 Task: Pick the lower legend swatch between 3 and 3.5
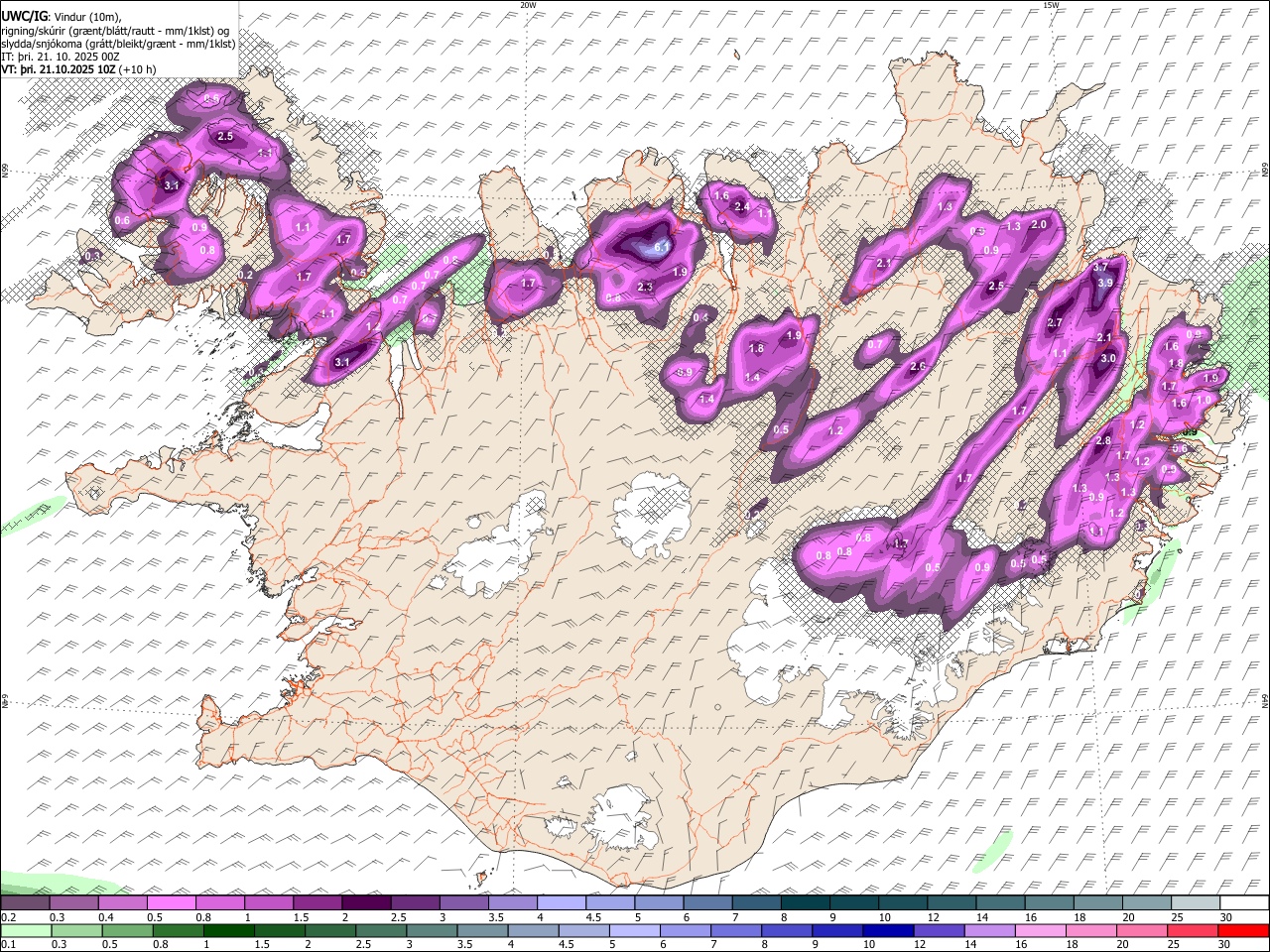(433, 930)
